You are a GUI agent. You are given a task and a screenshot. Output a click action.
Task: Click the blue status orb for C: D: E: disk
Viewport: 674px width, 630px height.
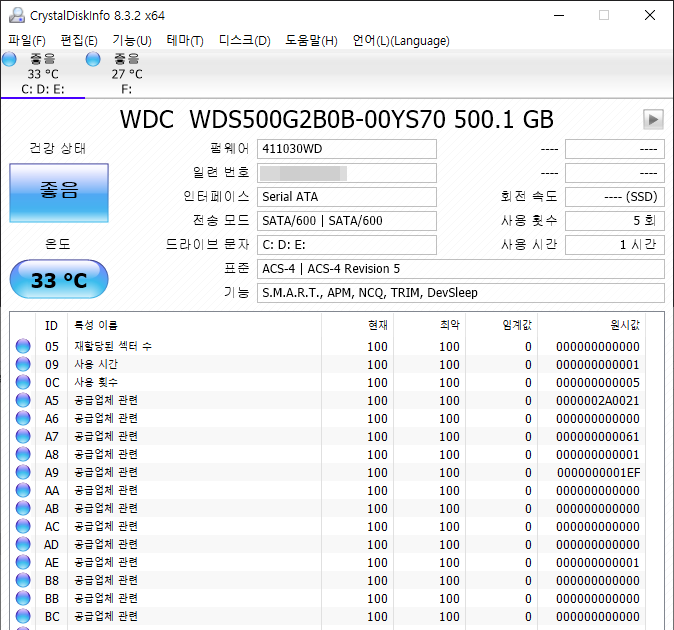pyautogui.click(x=9, y=59)
